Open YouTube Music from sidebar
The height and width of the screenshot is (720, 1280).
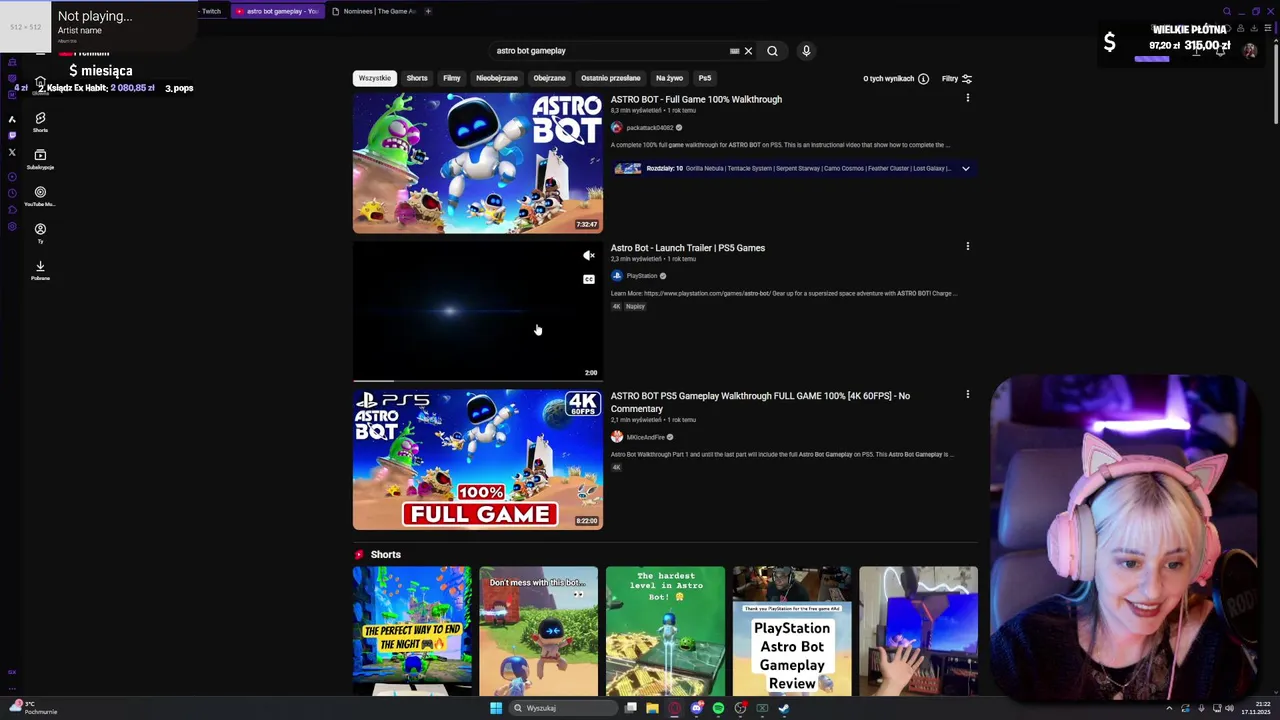coord(40,196)
